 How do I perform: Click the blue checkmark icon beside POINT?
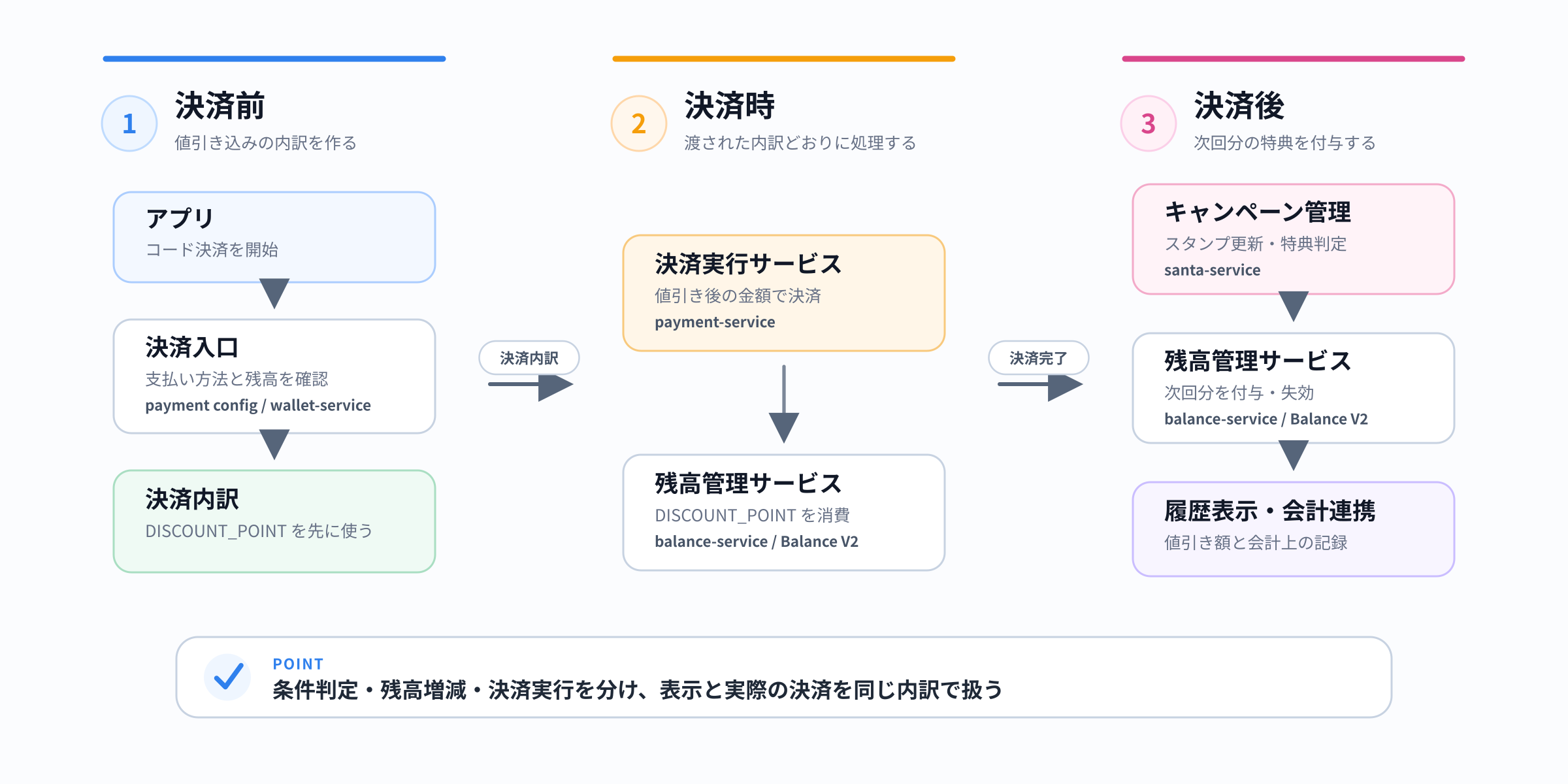click(228, 677)
